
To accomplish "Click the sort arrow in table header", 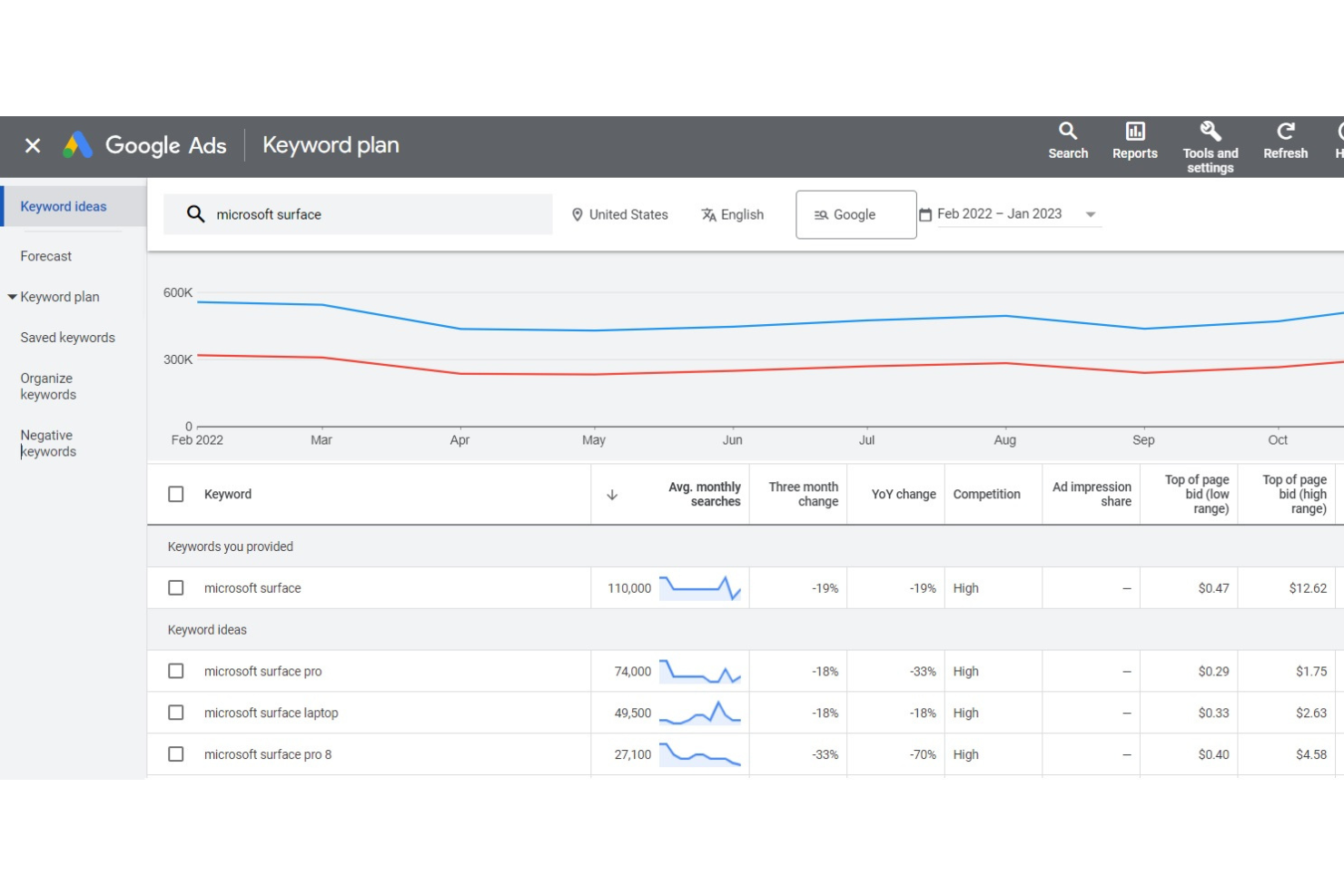I will pos(612,495).
